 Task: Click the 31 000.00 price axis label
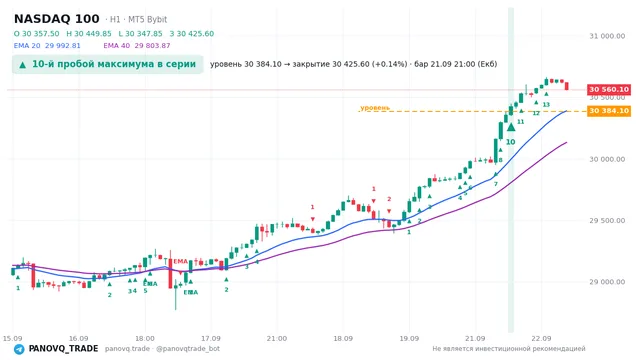(x=607, y=36)
